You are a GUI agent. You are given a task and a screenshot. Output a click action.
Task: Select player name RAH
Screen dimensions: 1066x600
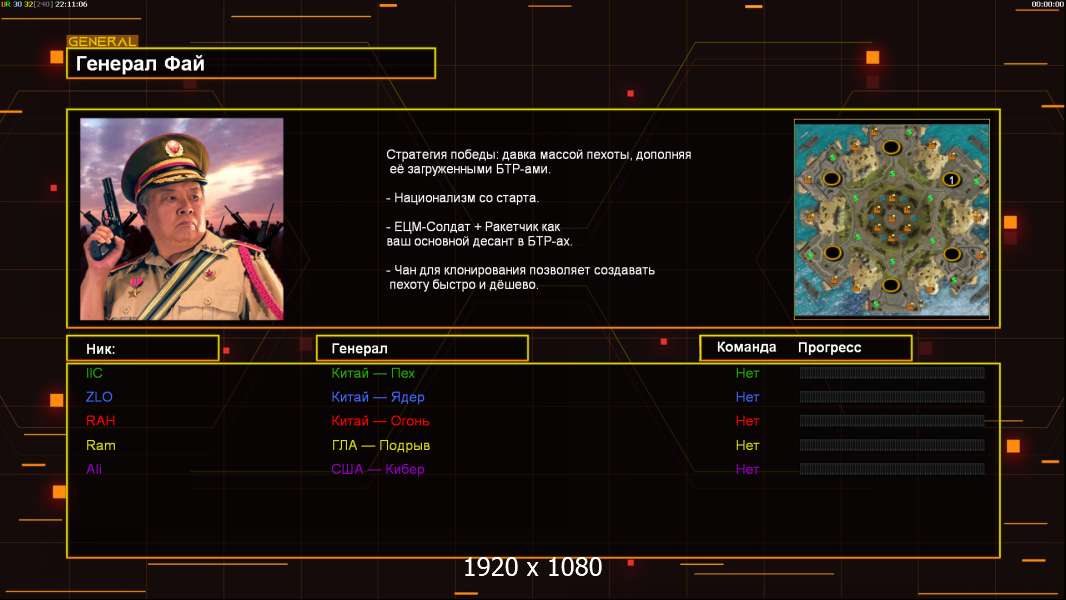(x=101, y=421)
